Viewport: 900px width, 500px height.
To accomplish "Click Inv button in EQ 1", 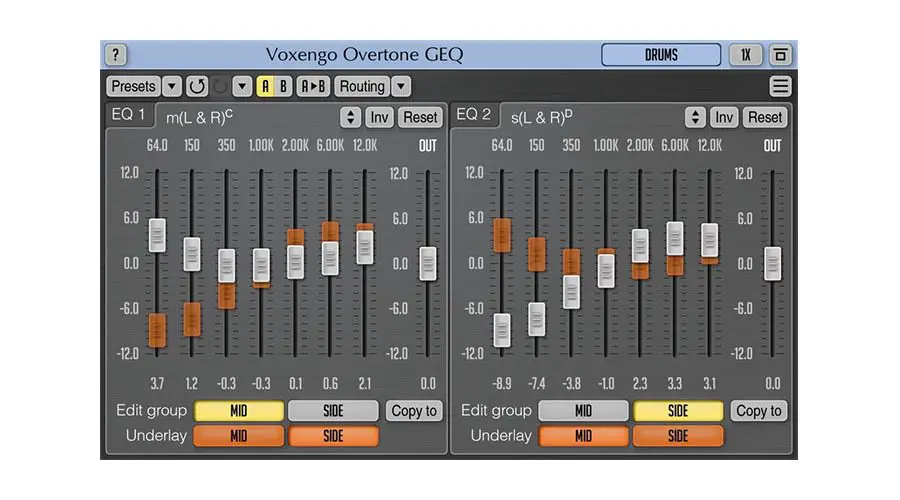I will point(379,117).
